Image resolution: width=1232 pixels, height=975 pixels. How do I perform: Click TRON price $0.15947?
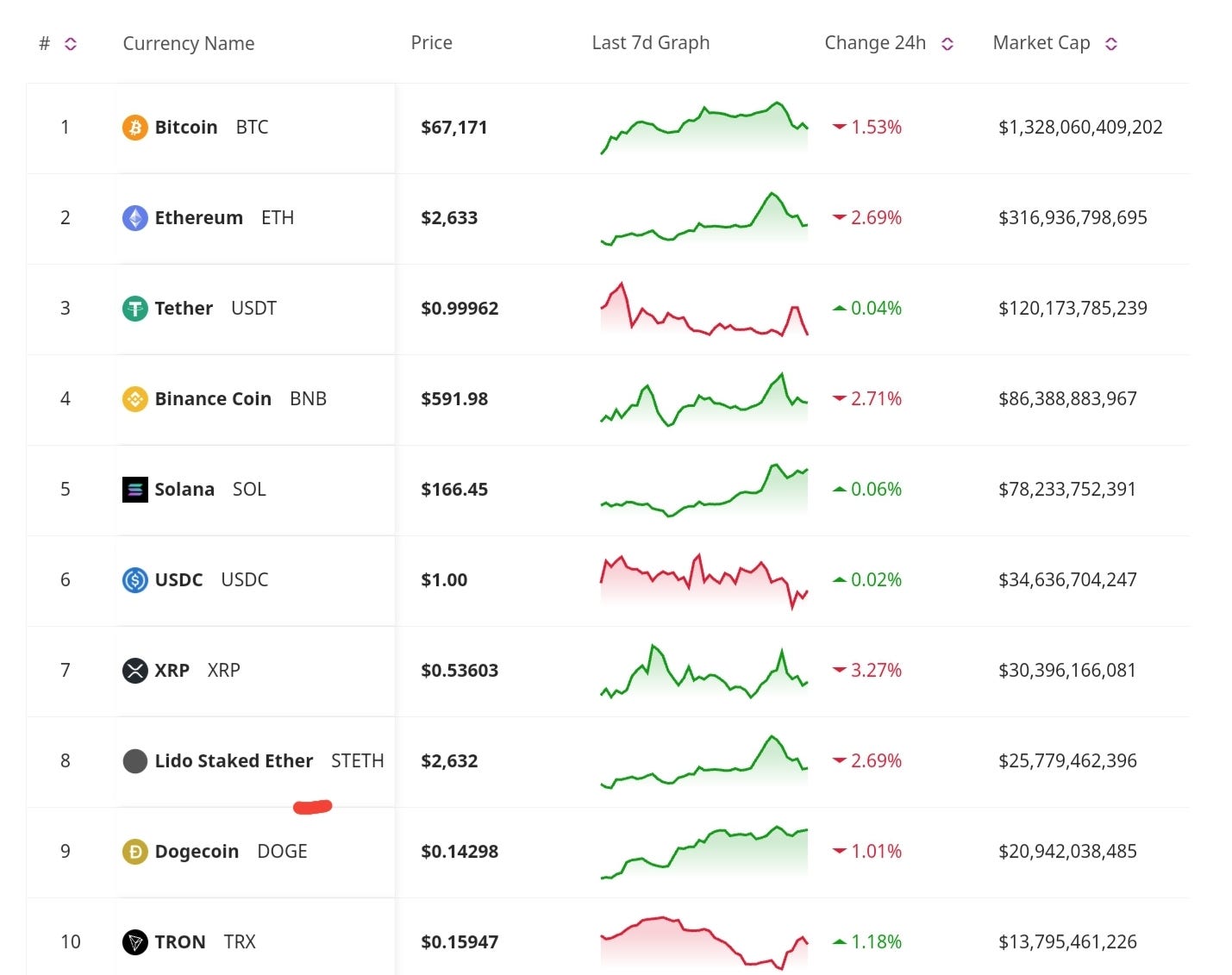click(459, 942)
